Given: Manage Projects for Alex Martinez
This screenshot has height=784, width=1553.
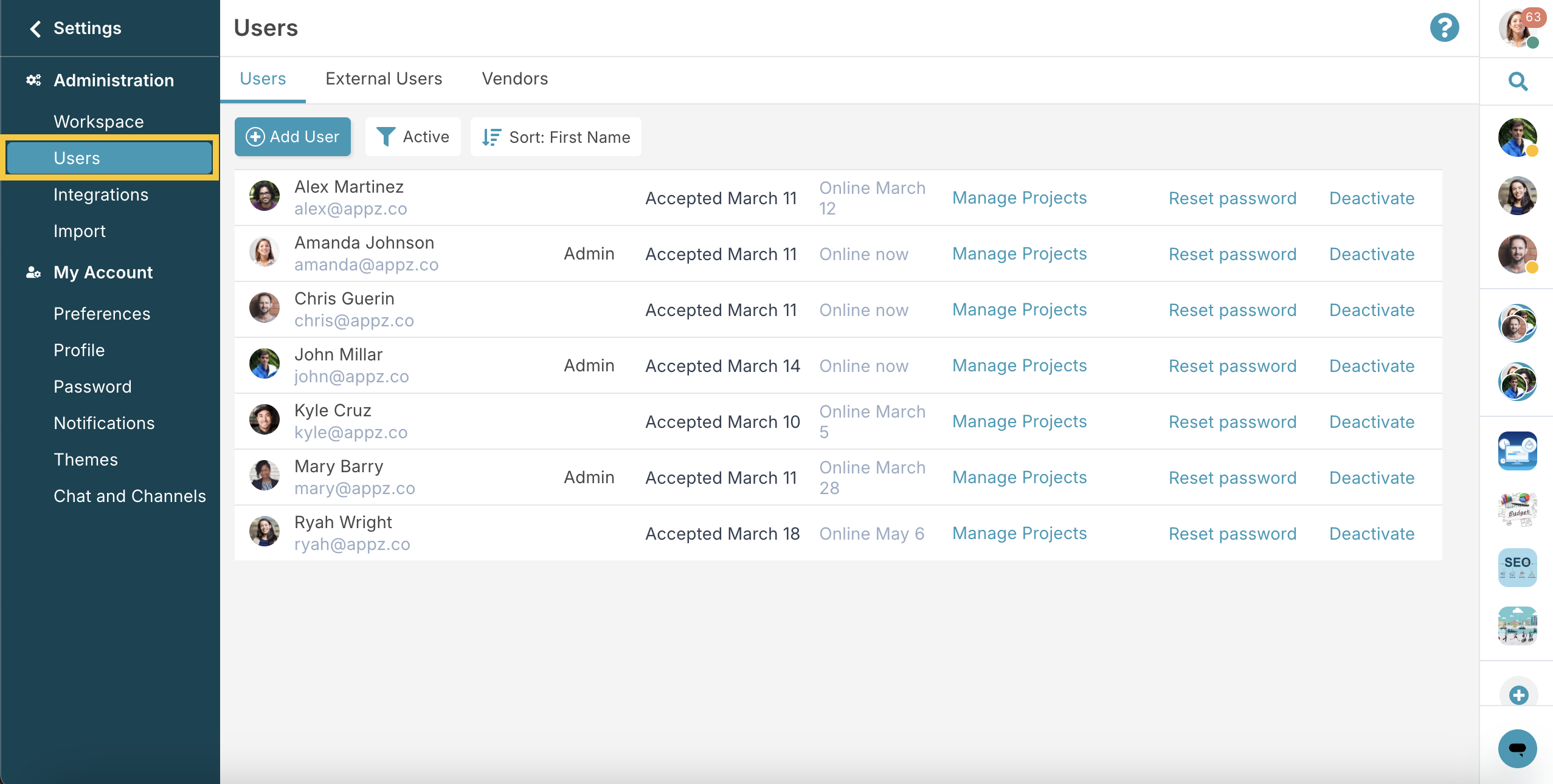Looking at the screenshot, I should point(1019,198).
